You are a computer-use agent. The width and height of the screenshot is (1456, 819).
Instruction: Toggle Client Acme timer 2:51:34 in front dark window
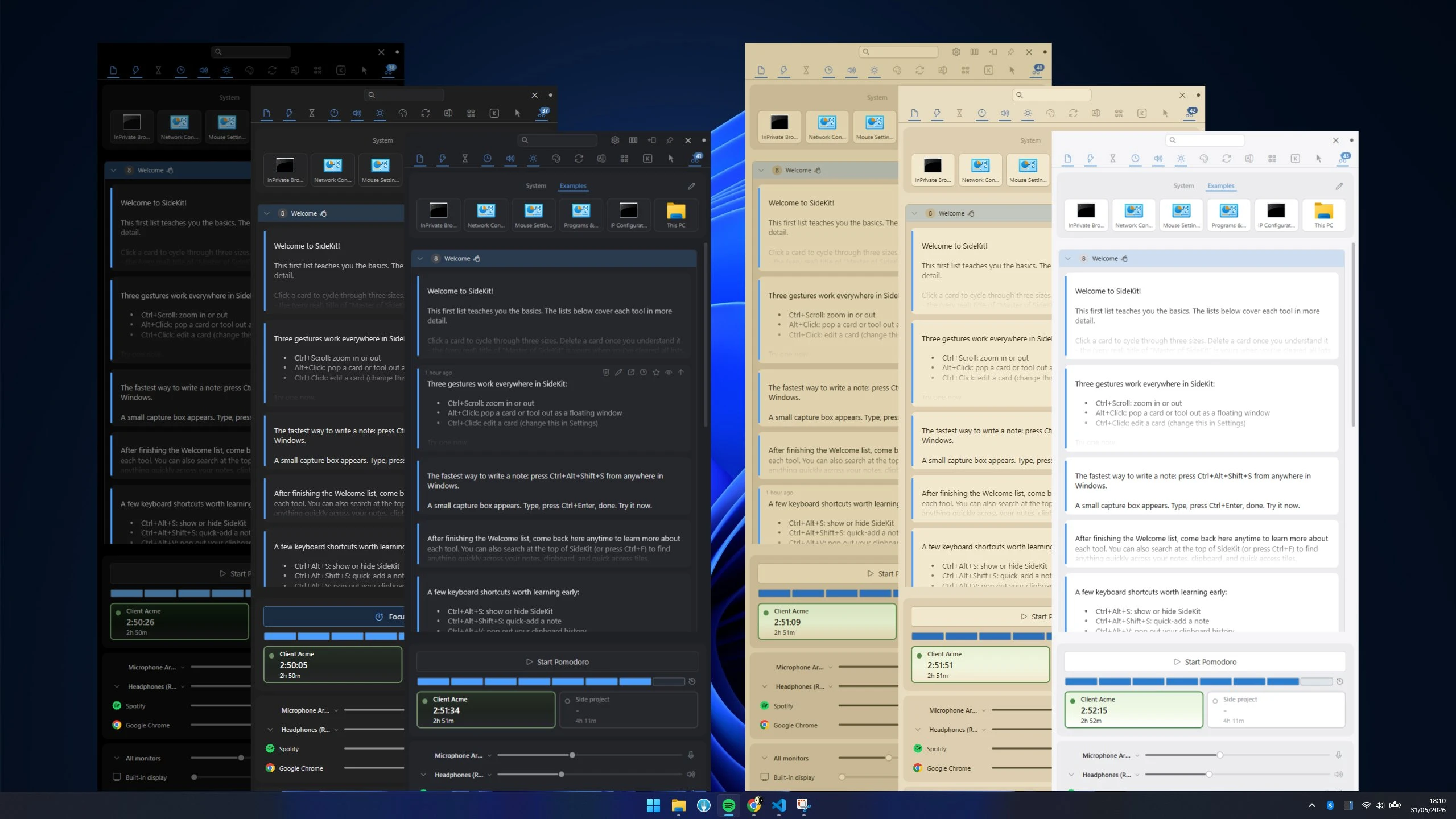[x=486, y=710]
